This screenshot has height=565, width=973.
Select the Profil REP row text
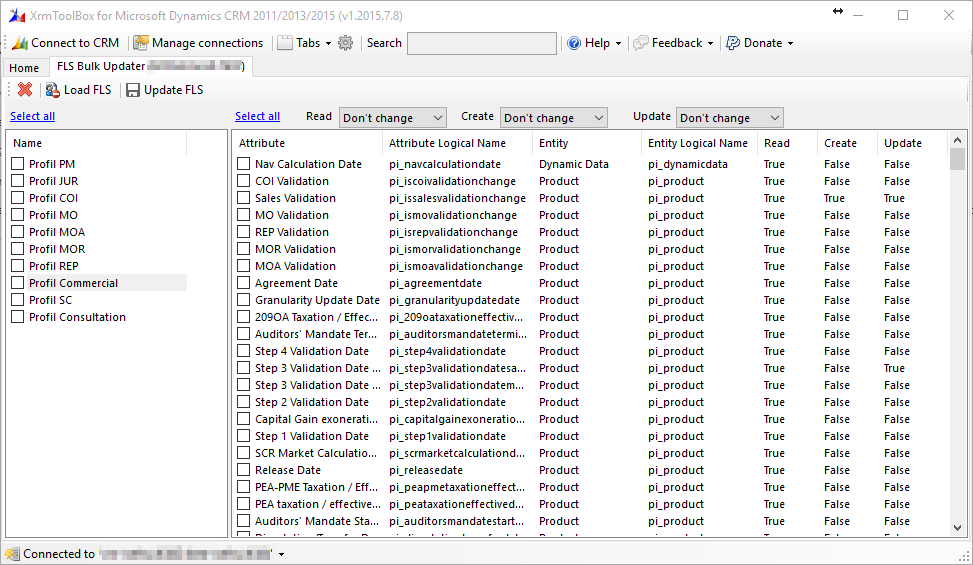click(53, 266)
